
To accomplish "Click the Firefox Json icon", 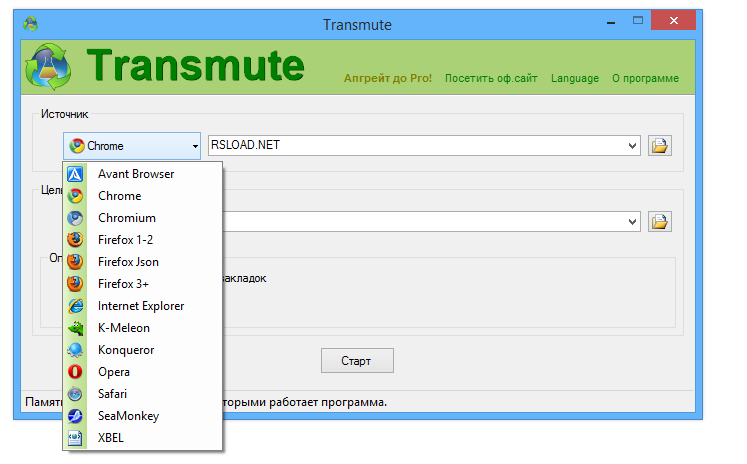I will (x=75, y=262).
